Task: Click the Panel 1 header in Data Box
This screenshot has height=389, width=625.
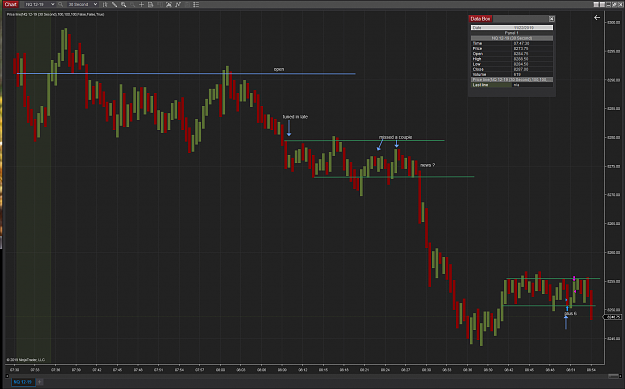Action: pos(512,33)
